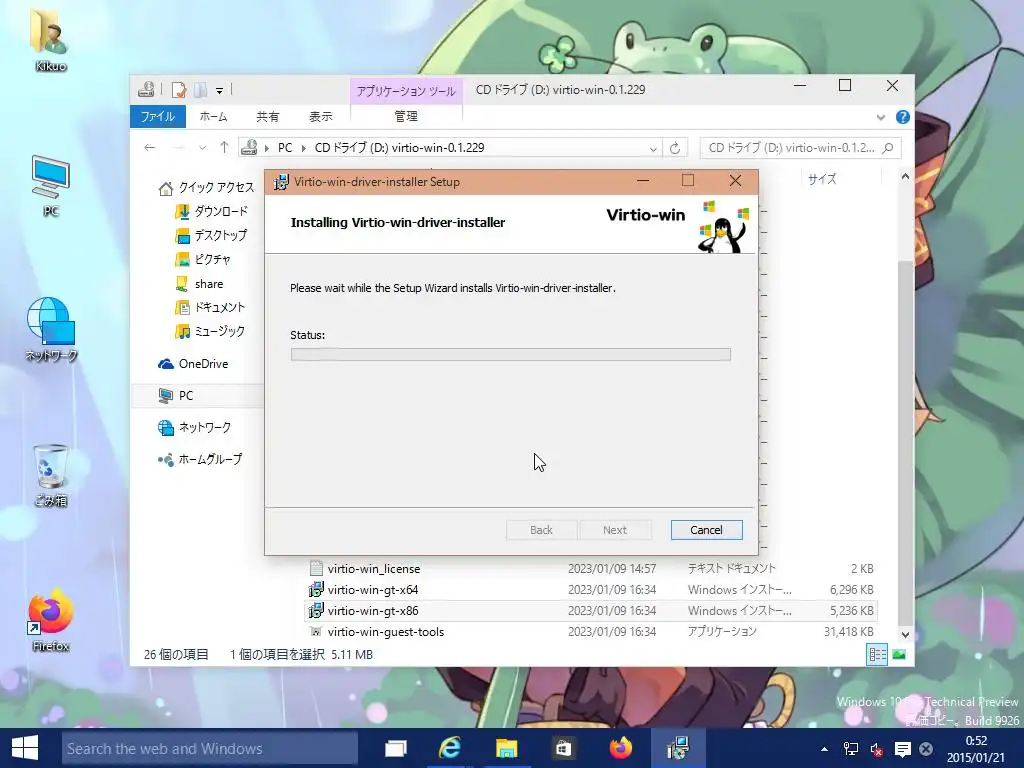This screenshot has height=768, width=1024.
Task: Open the 管理 ribbon tab
Action: [x=406, y=116]
